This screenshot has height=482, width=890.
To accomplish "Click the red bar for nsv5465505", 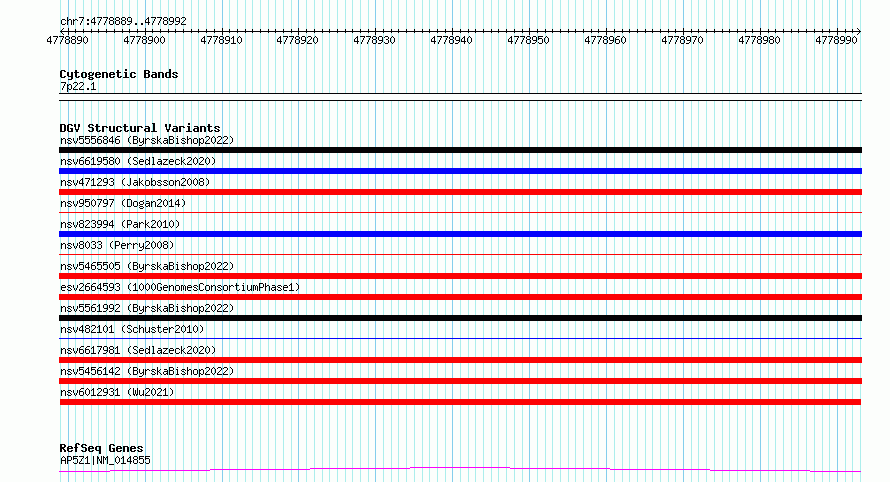I will [x=460, y=276].
